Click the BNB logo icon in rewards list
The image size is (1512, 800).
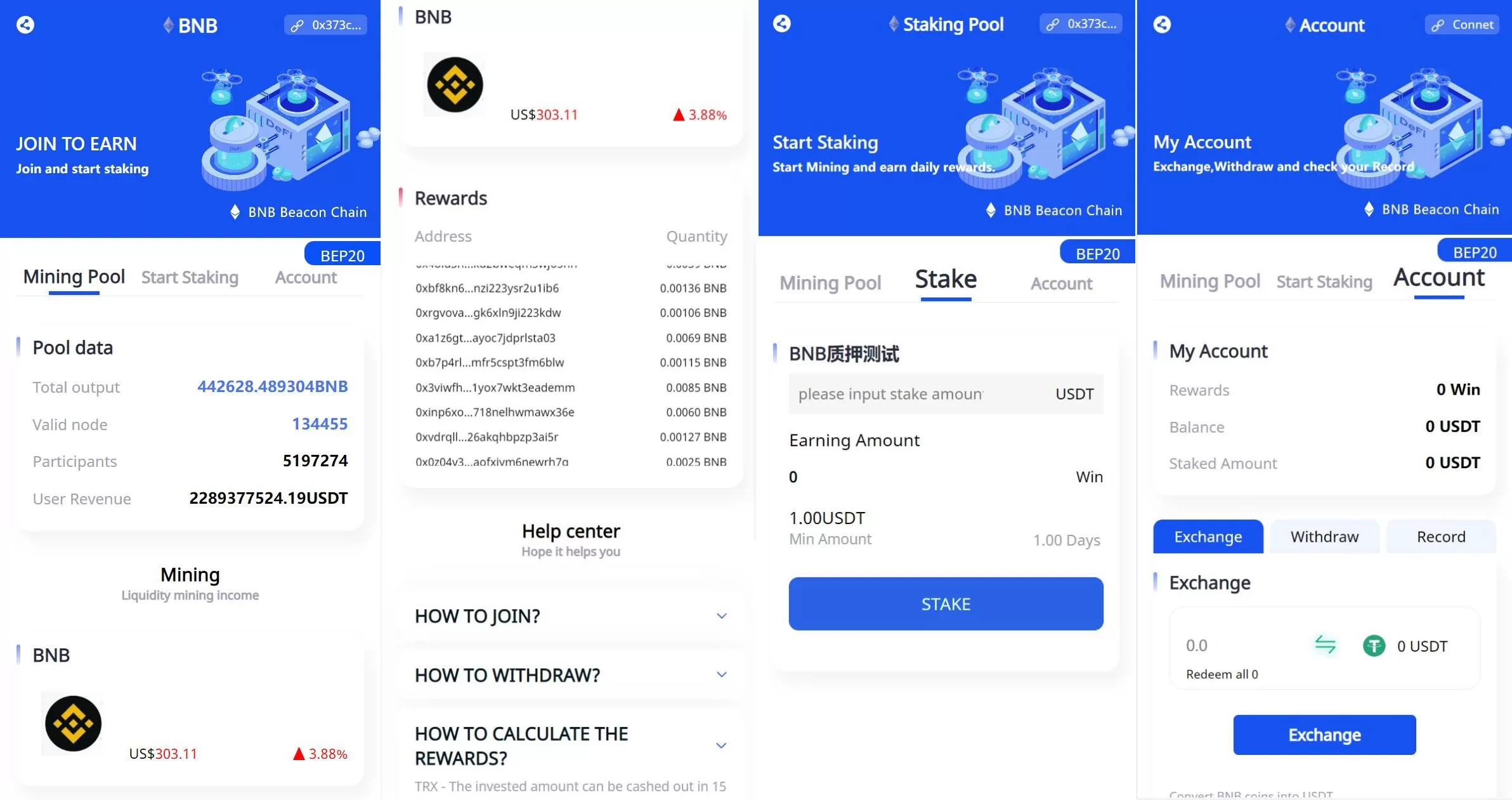pyautogui.click(x=455, y=84)
